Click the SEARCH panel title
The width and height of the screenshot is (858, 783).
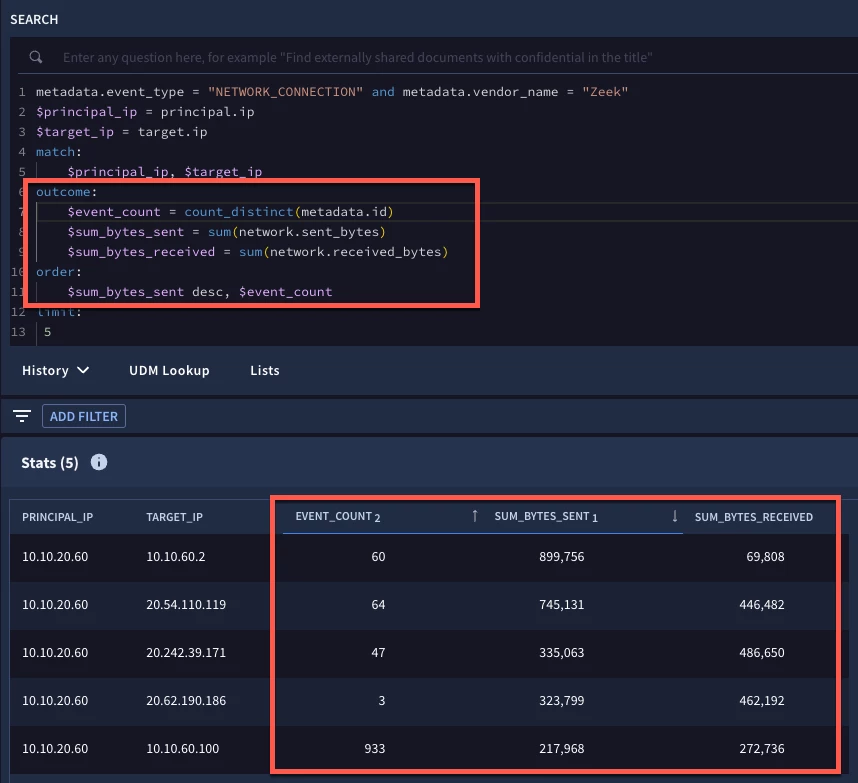34,20
